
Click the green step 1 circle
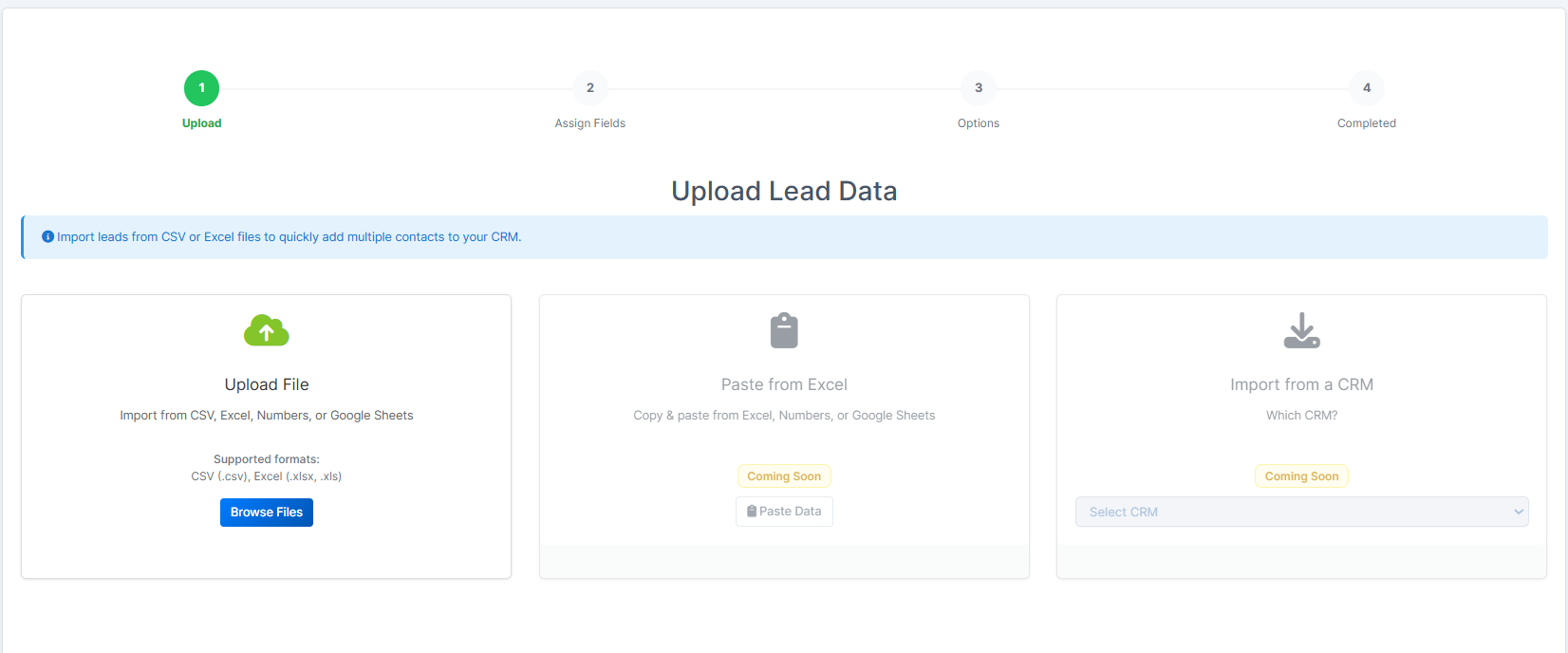[x=201, y=88]
